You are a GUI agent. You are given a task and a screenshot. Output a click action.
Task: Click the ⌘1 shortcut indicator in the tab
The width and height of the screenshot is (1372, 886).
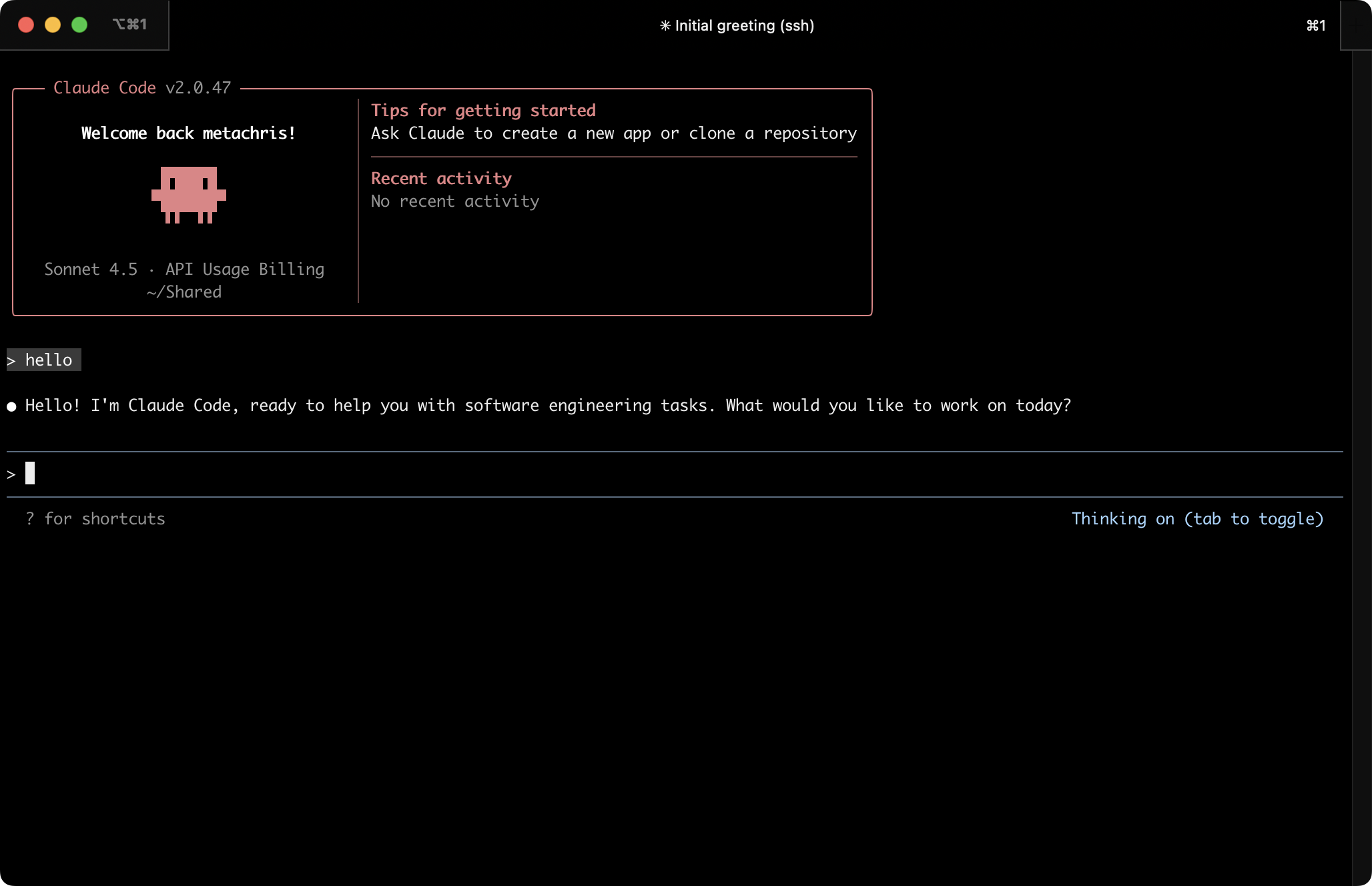tap(1315, 25)
